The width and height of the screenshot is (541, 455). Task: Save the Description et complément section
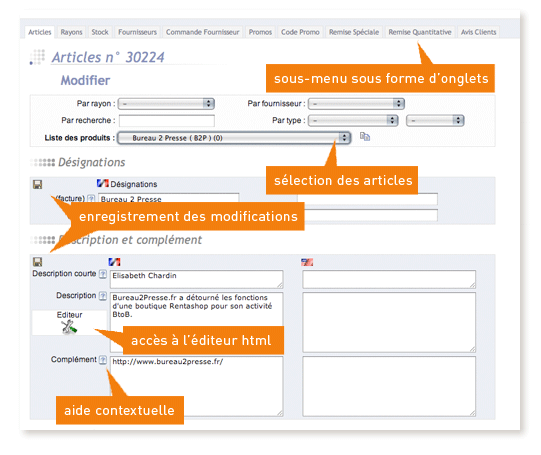[38, 262]
